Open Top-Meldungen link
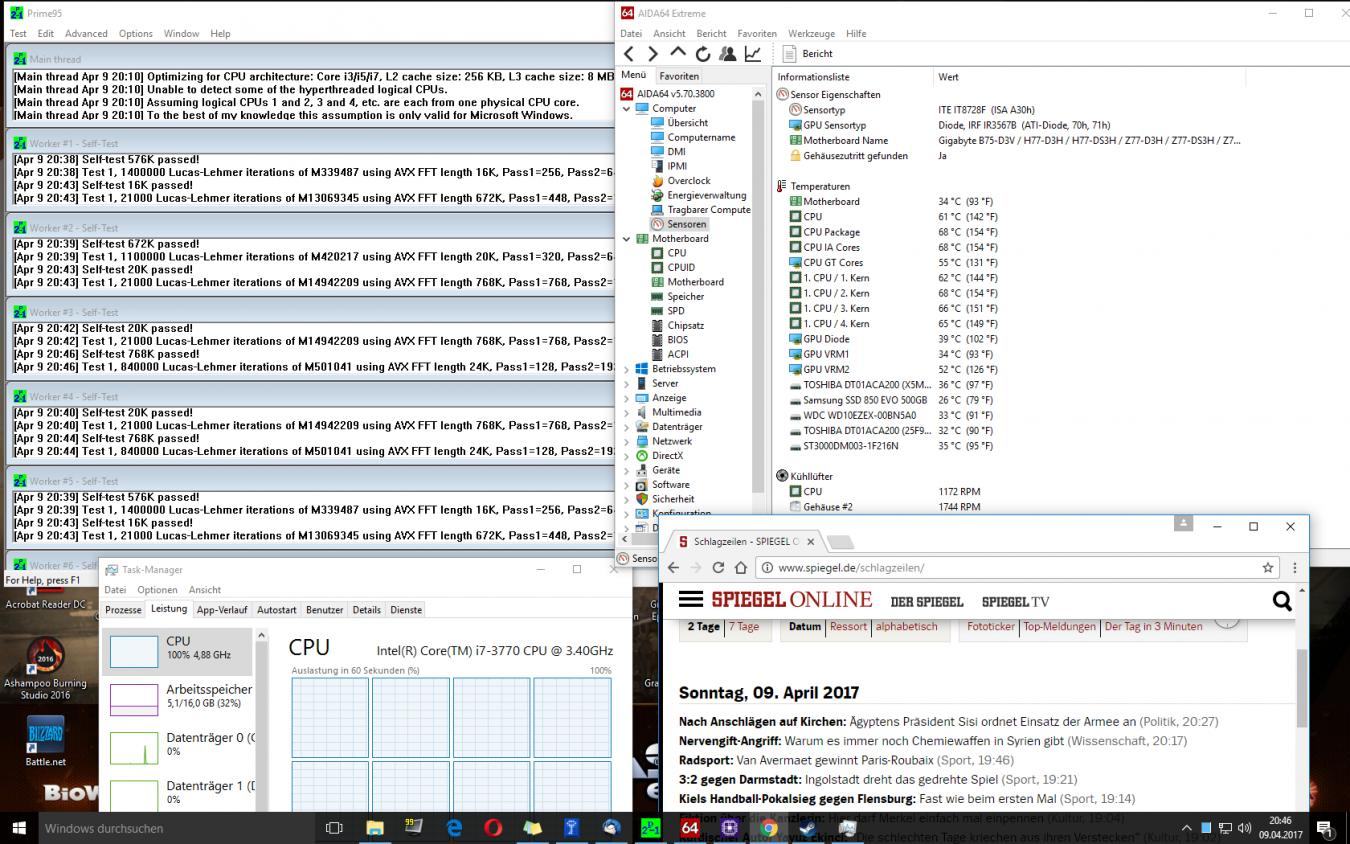 (1059, 627)
